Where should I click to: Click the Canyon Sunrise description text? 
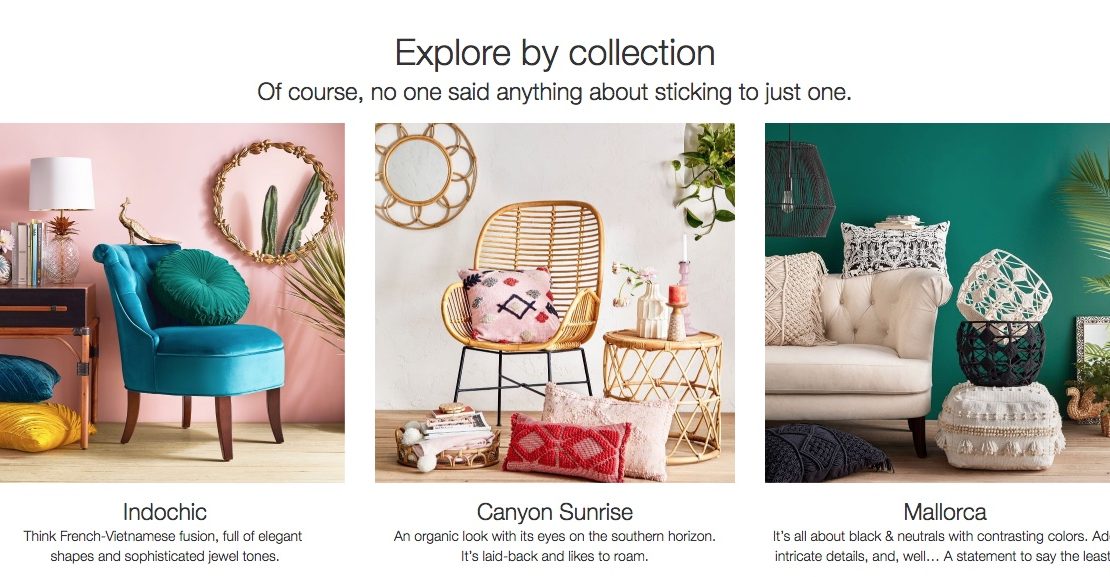click(x=555, y=547)
